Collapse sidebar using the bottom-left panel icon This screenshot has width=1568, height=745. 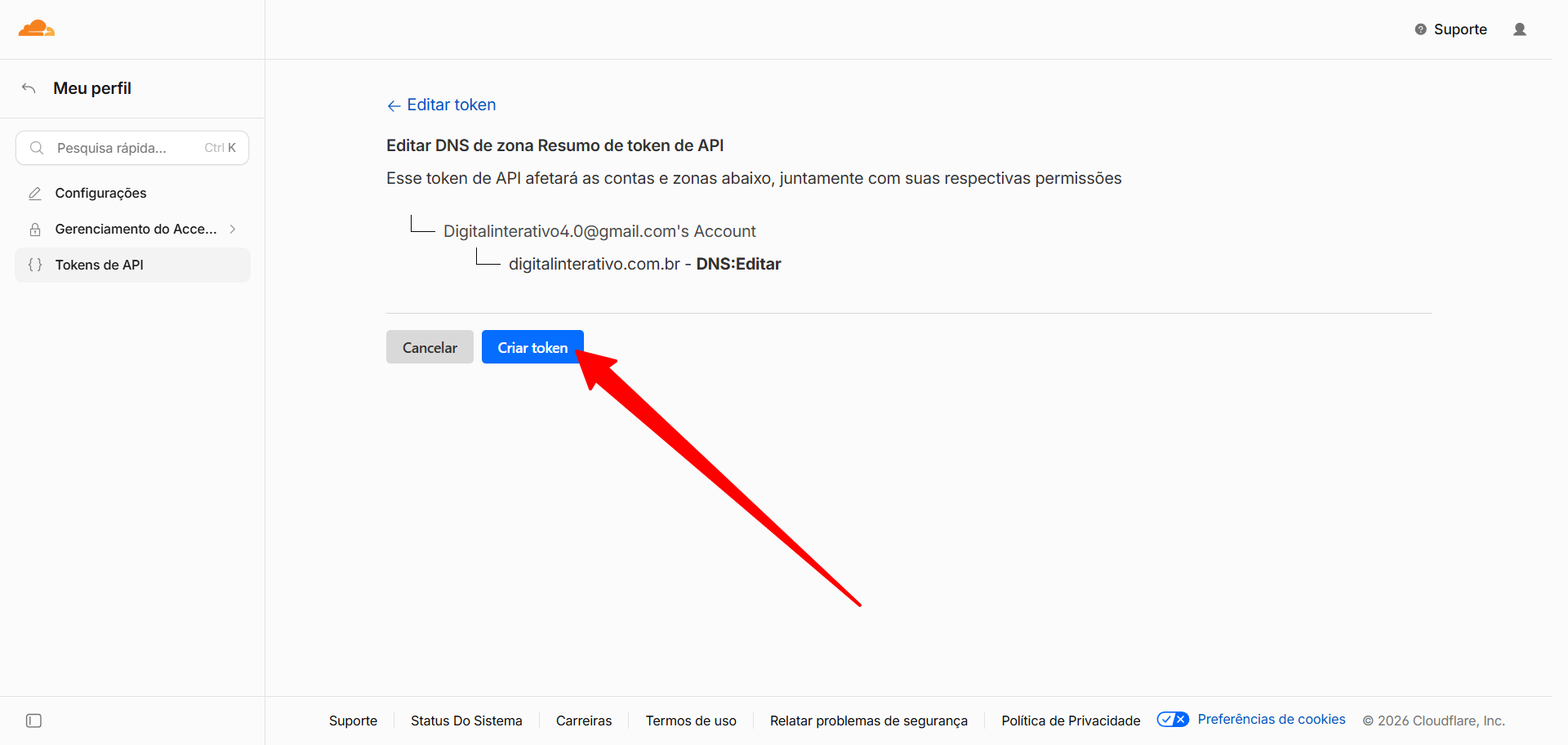point(33,720)
